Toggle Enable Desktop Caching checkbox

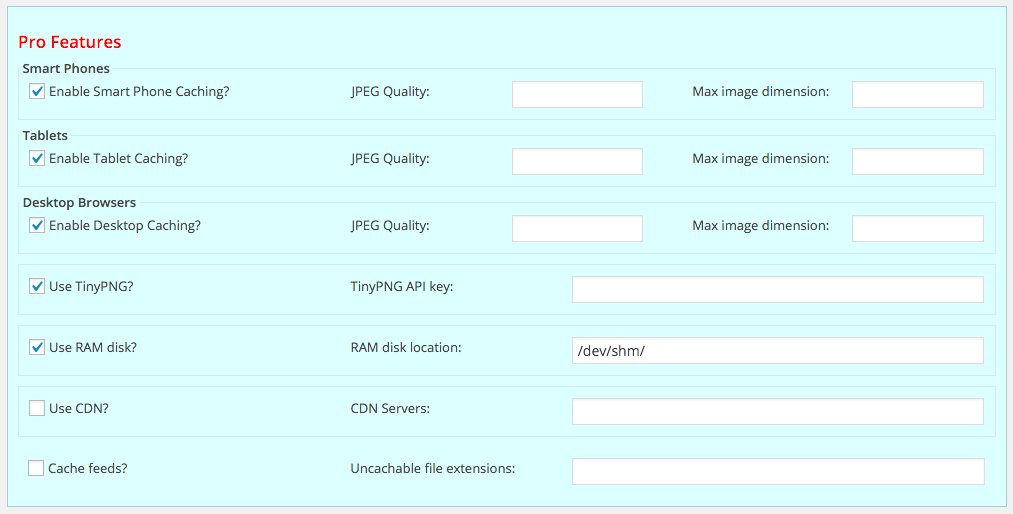click(37, 225)
